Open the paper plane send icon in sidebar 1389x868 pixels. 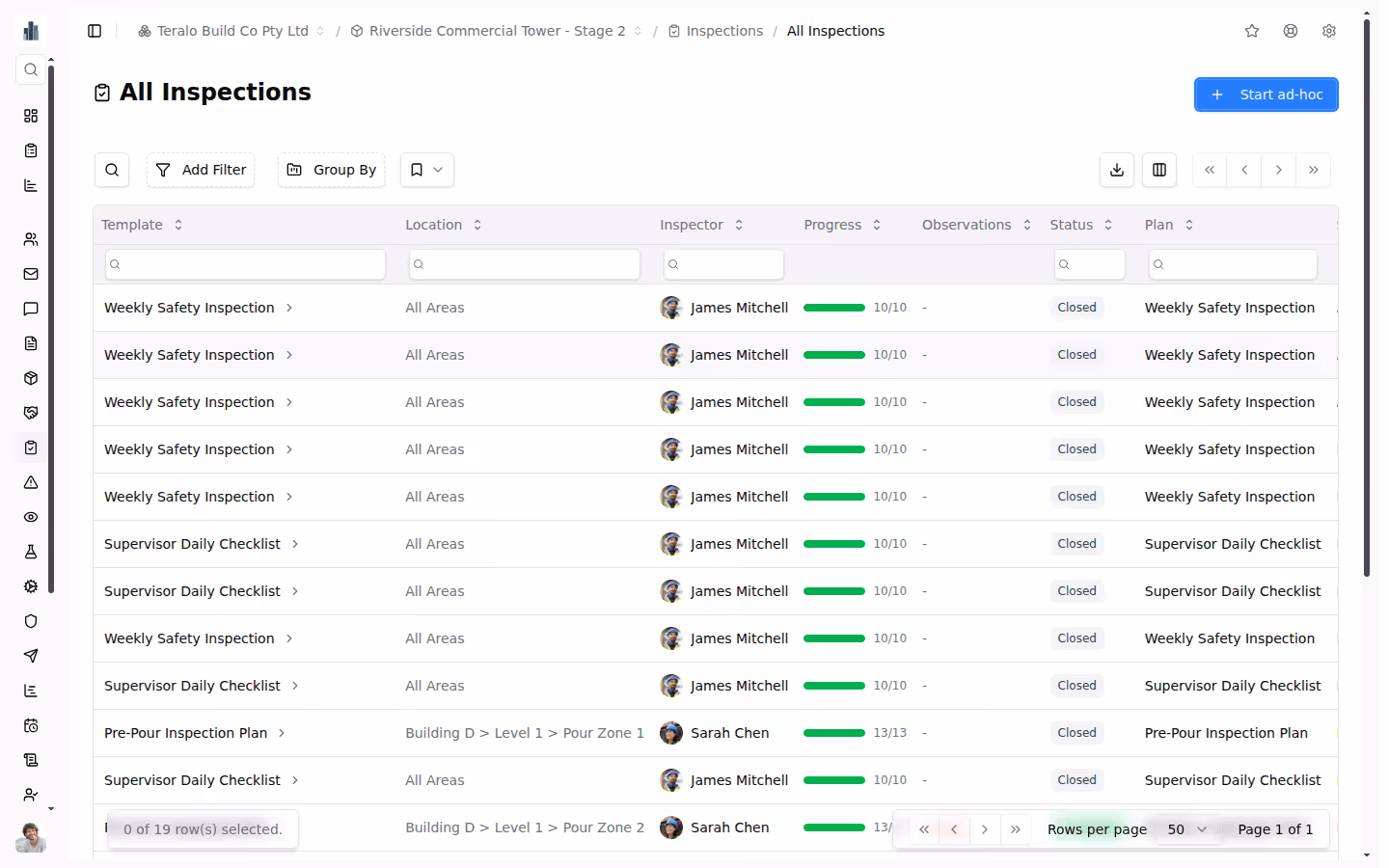pos(31,656)
